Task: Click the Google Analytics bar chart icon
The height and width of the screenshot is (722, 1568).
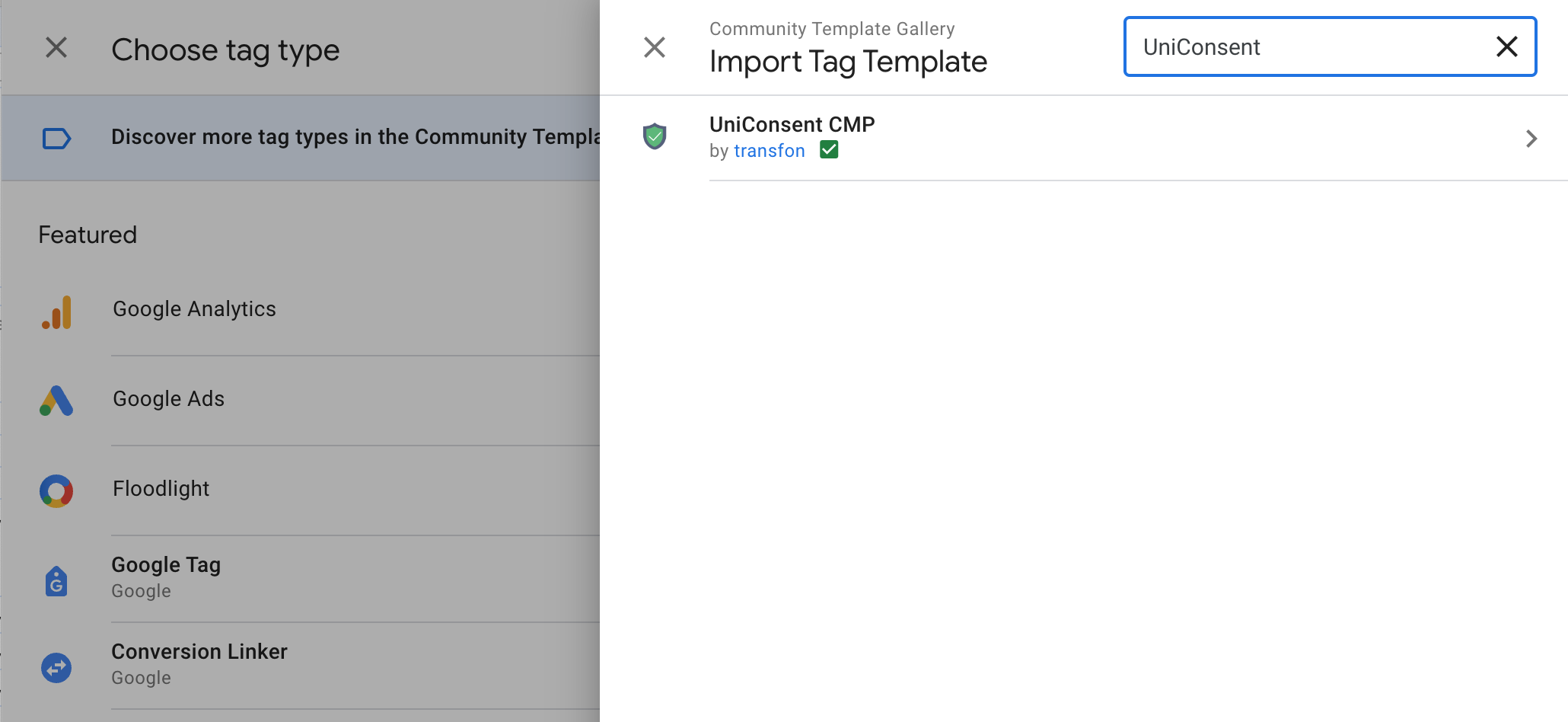Action: pyautogui.click(x=57, y=312)
